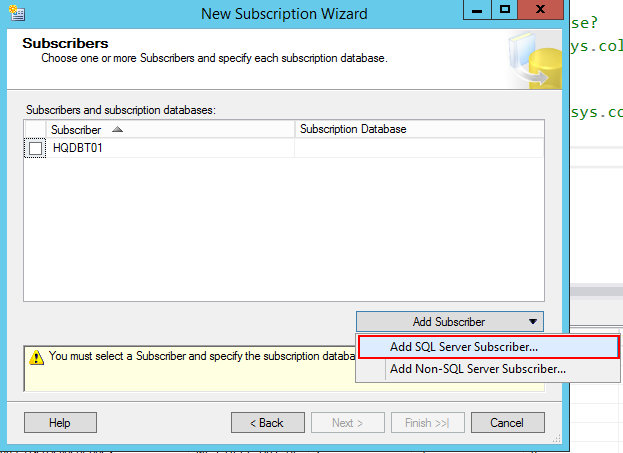Choose Add Non-SQL Server Subscriber...

coord(478,369)
